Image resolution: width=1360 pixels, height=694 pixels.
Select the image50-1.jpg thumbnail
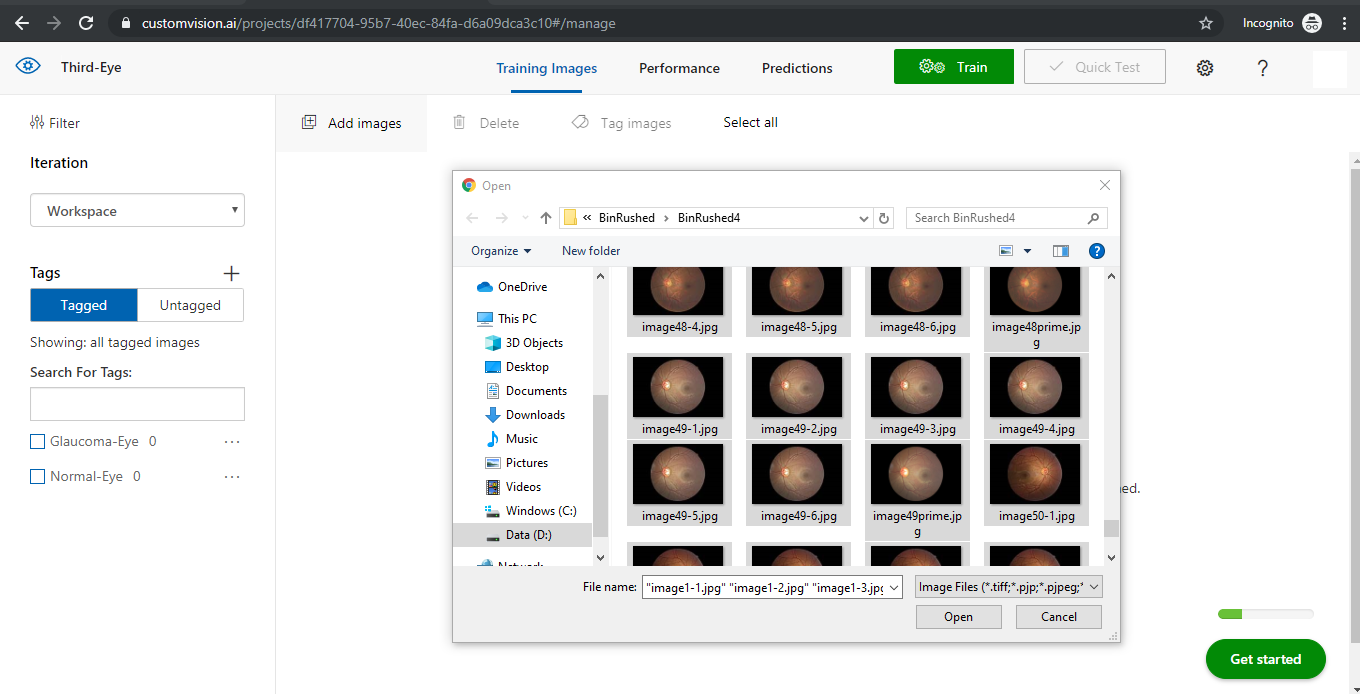(1036, 474)
